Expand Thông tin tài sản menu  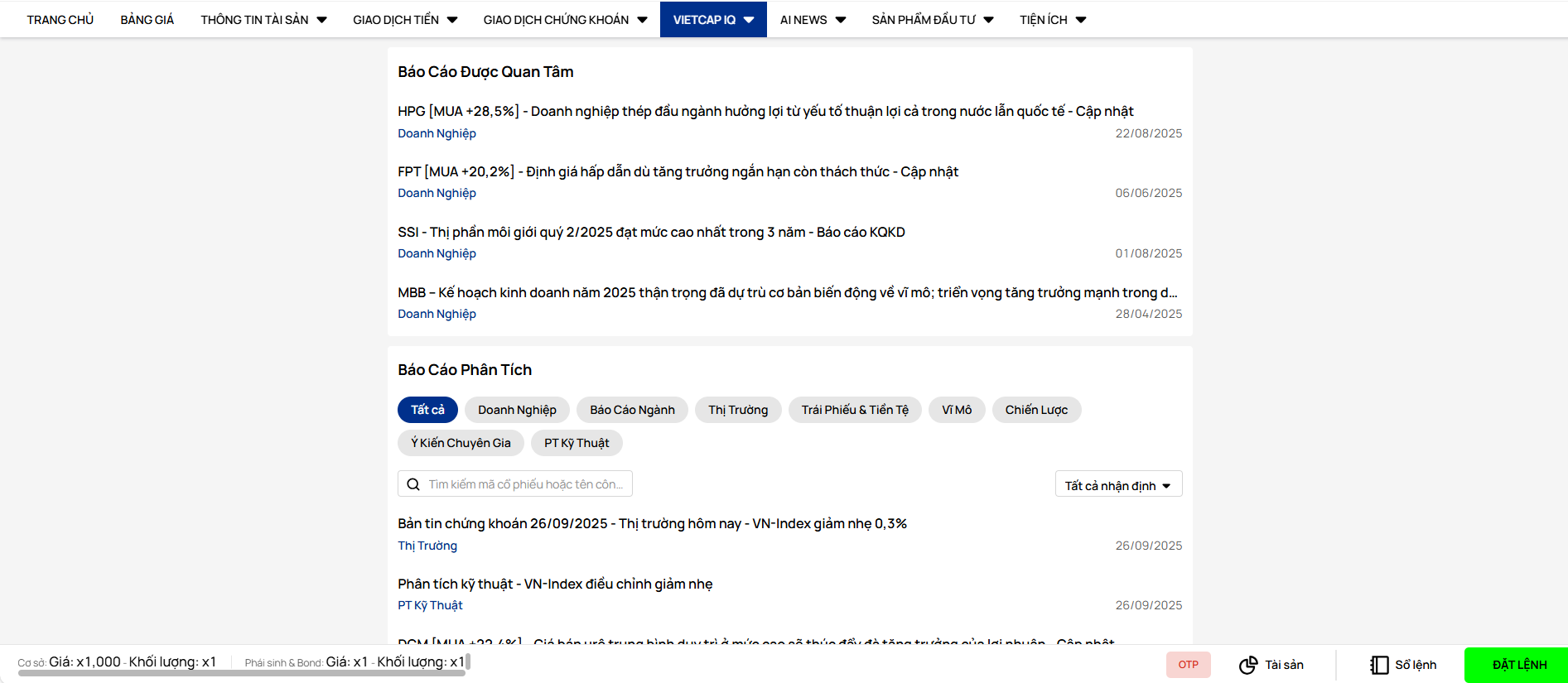263,20
